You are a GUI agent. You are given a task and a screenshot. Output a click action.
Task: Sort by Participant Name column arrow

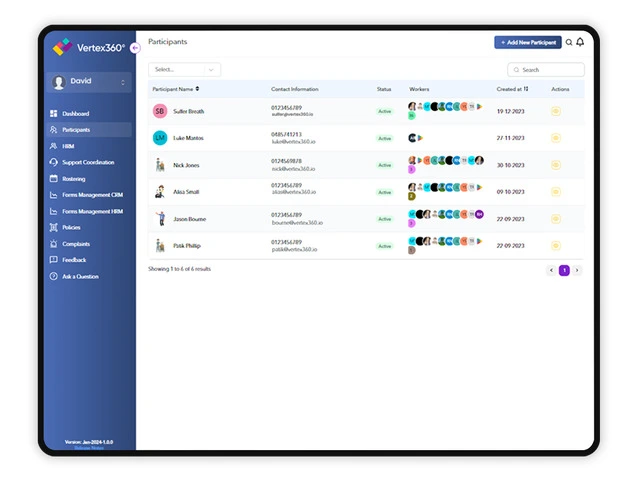coord(197,89)
